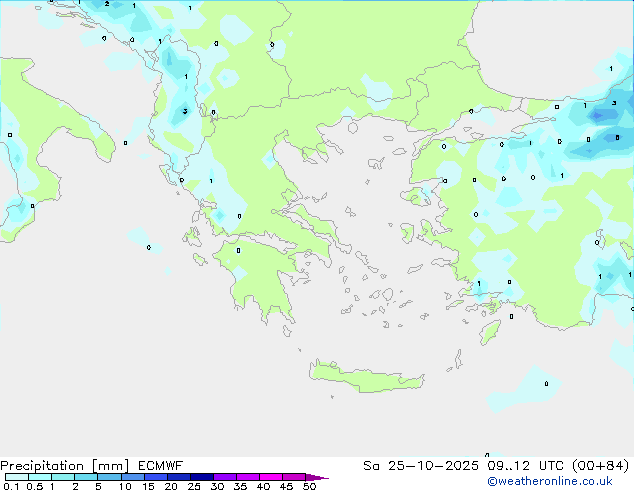Select the forecast date 'Sa 25-10-2025'
634x490 pixels.
(x=421, y=466)
